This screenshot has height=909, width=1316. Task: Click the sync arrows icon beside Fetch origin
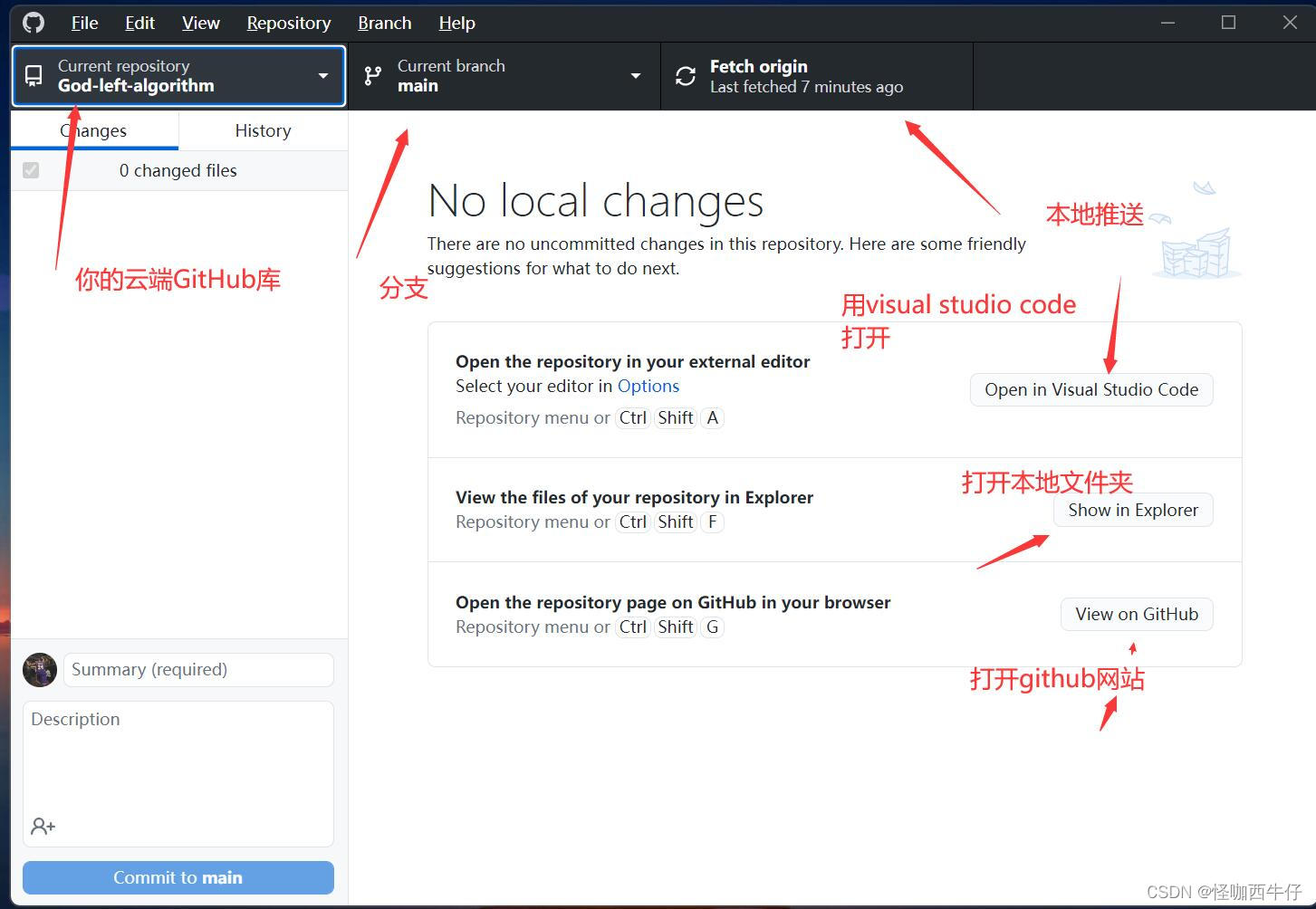pos(686,76)
